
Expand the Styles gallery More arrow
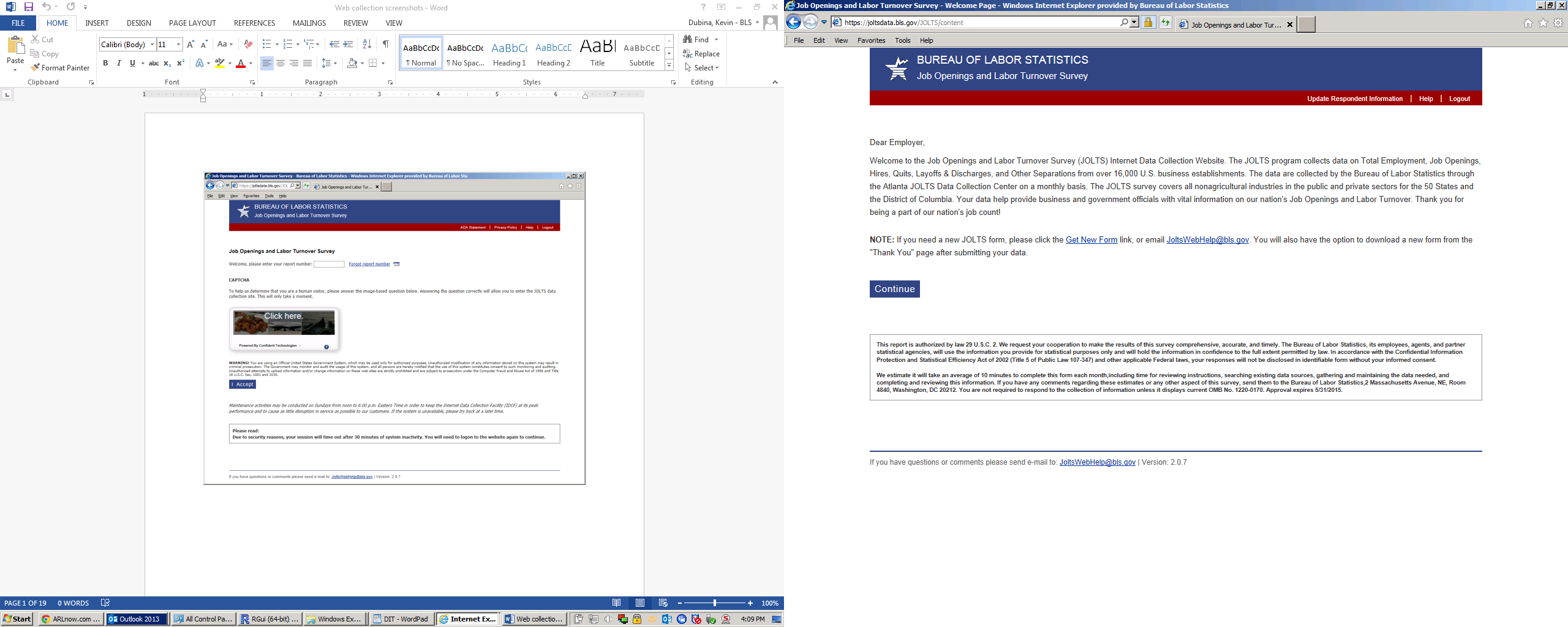click(x=669, y=65)
